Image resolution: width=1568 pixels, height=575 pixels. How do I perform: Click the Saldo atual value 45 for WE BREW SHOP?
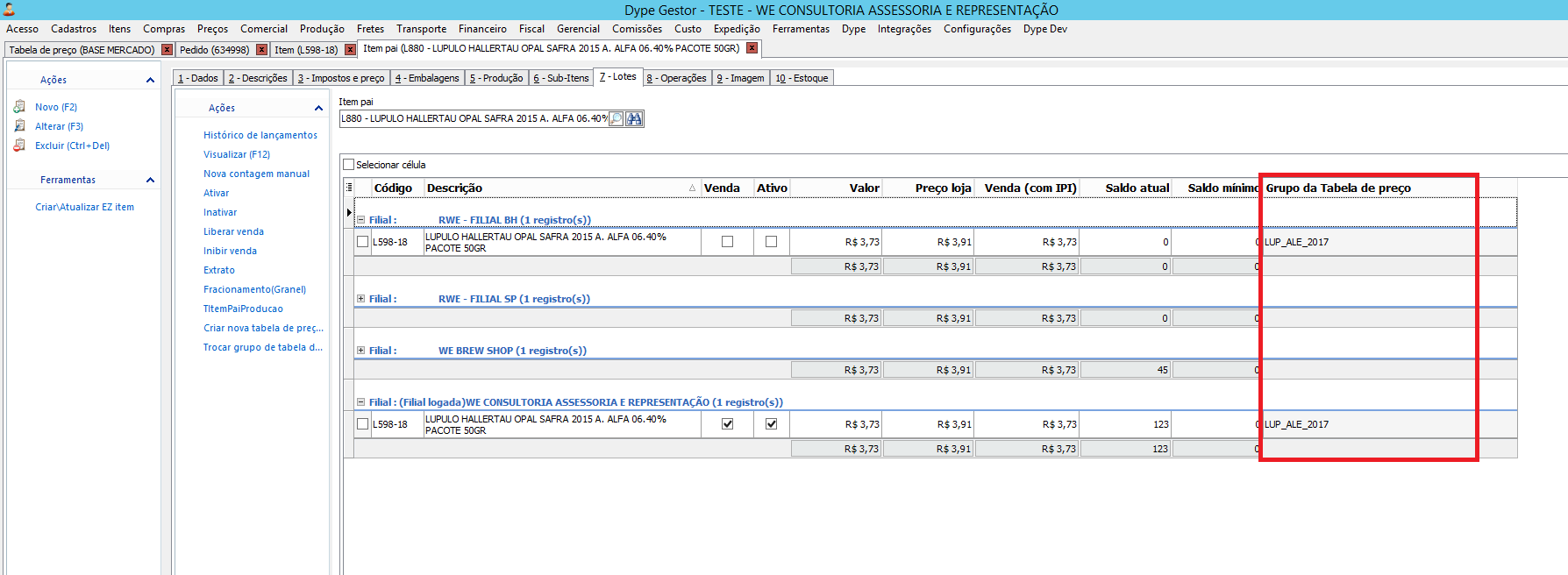click(1162, 370)
